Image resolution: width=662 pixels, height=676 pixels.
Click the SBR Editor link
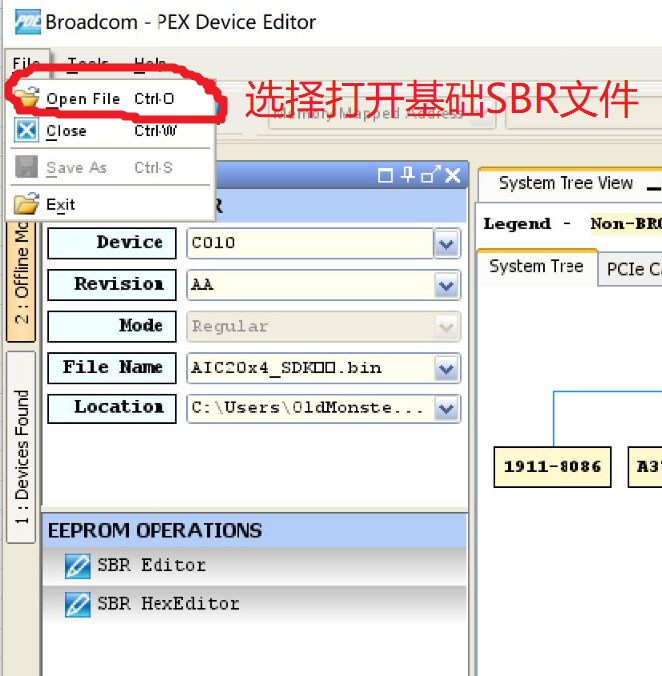pos(152,565)
